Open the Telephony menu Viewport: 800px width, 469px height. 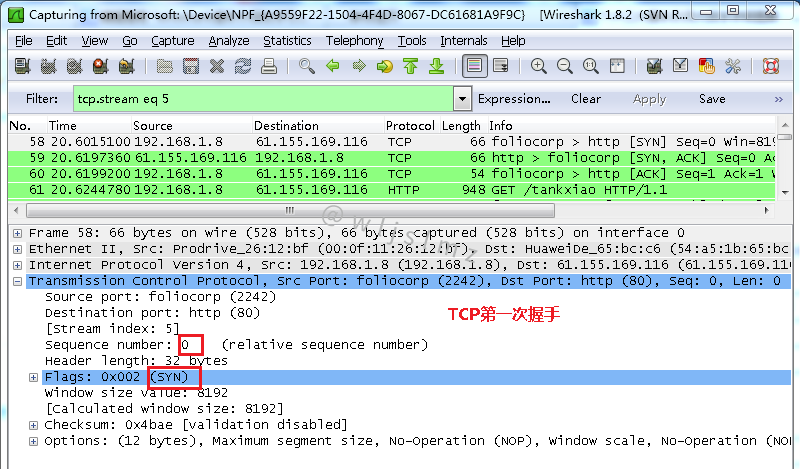[354, 41]
